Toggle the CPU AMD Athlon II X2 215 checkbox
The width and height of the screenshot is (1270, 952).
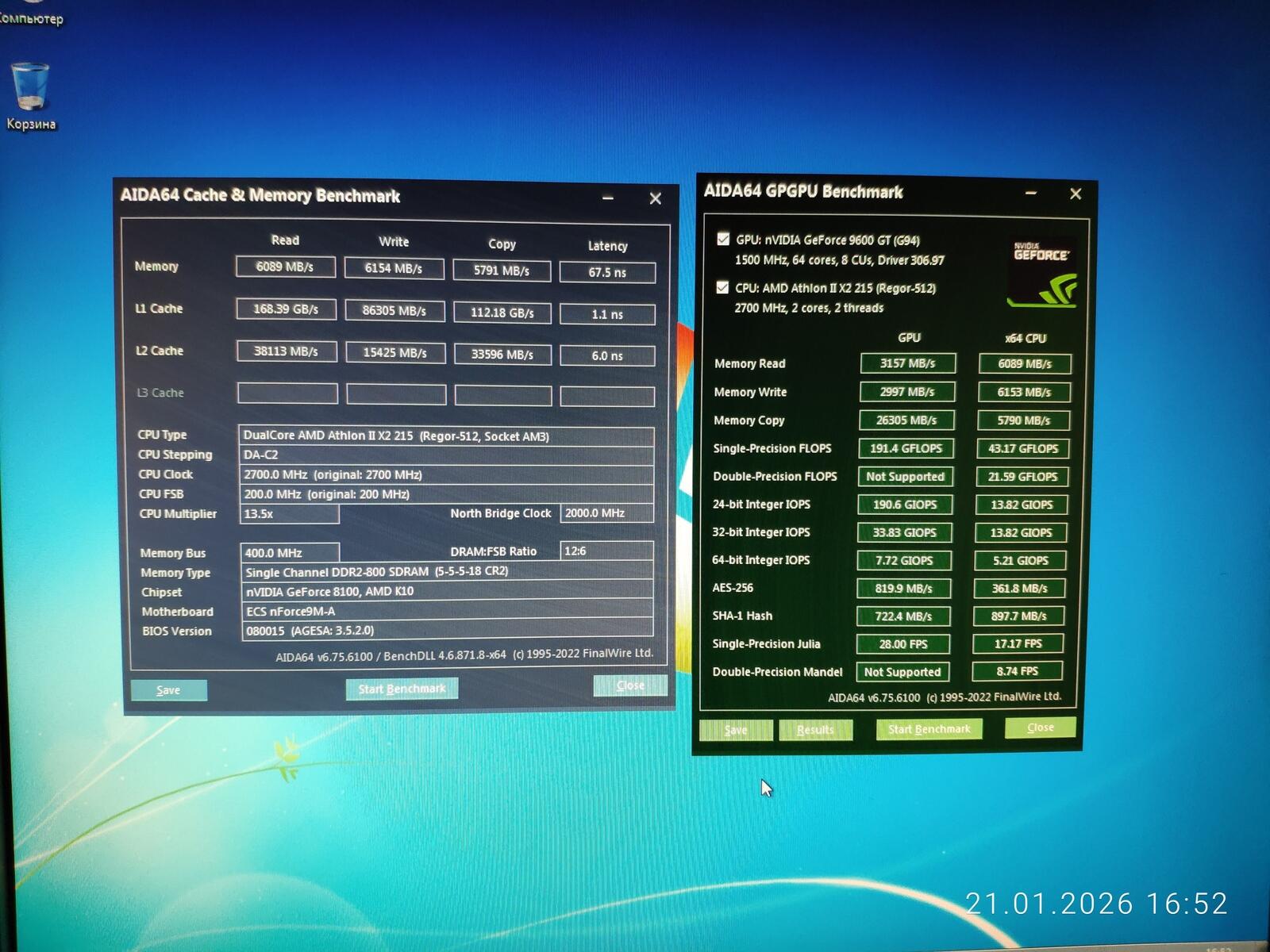[x=722, y=287]
